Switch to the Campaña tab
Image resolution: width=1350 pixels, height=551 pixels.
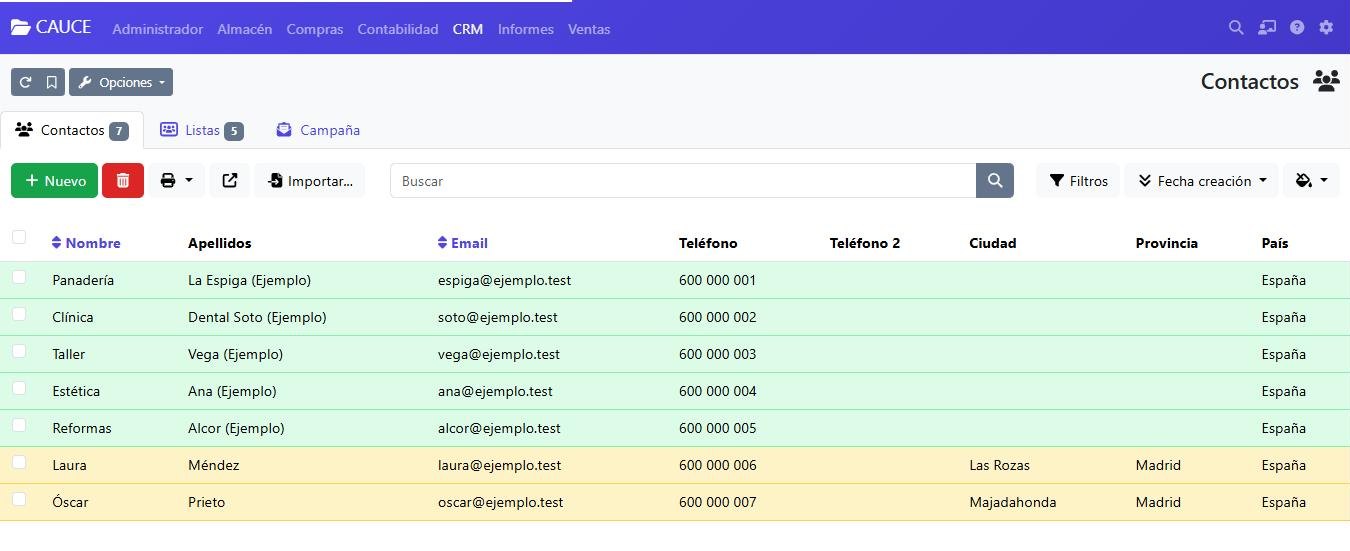(x=318, y=130)
